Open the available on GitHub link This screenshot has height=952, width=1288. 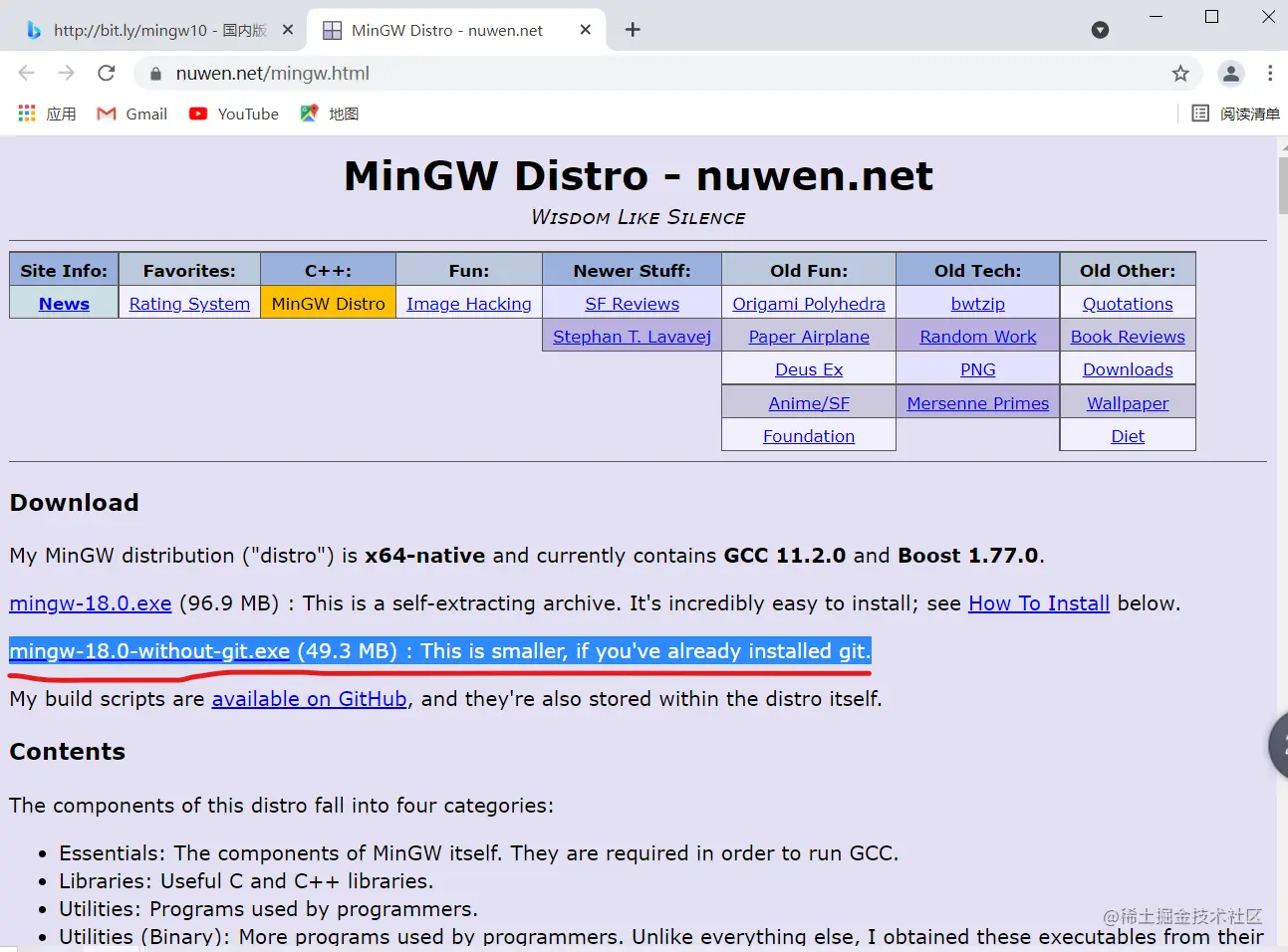[309, 699]
